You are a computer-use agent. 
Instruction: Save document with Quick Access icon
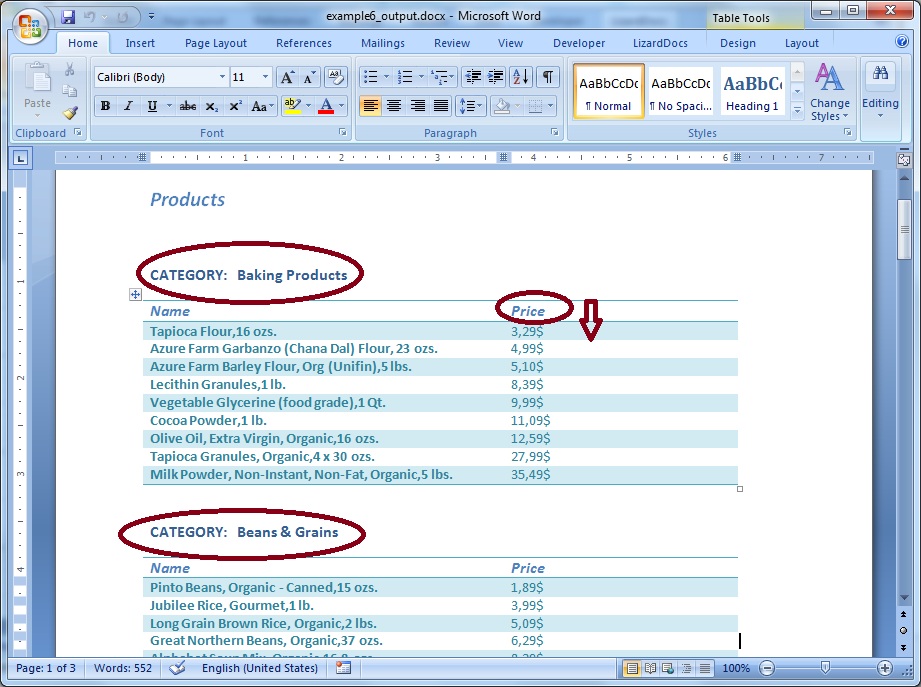click(68, 17)
